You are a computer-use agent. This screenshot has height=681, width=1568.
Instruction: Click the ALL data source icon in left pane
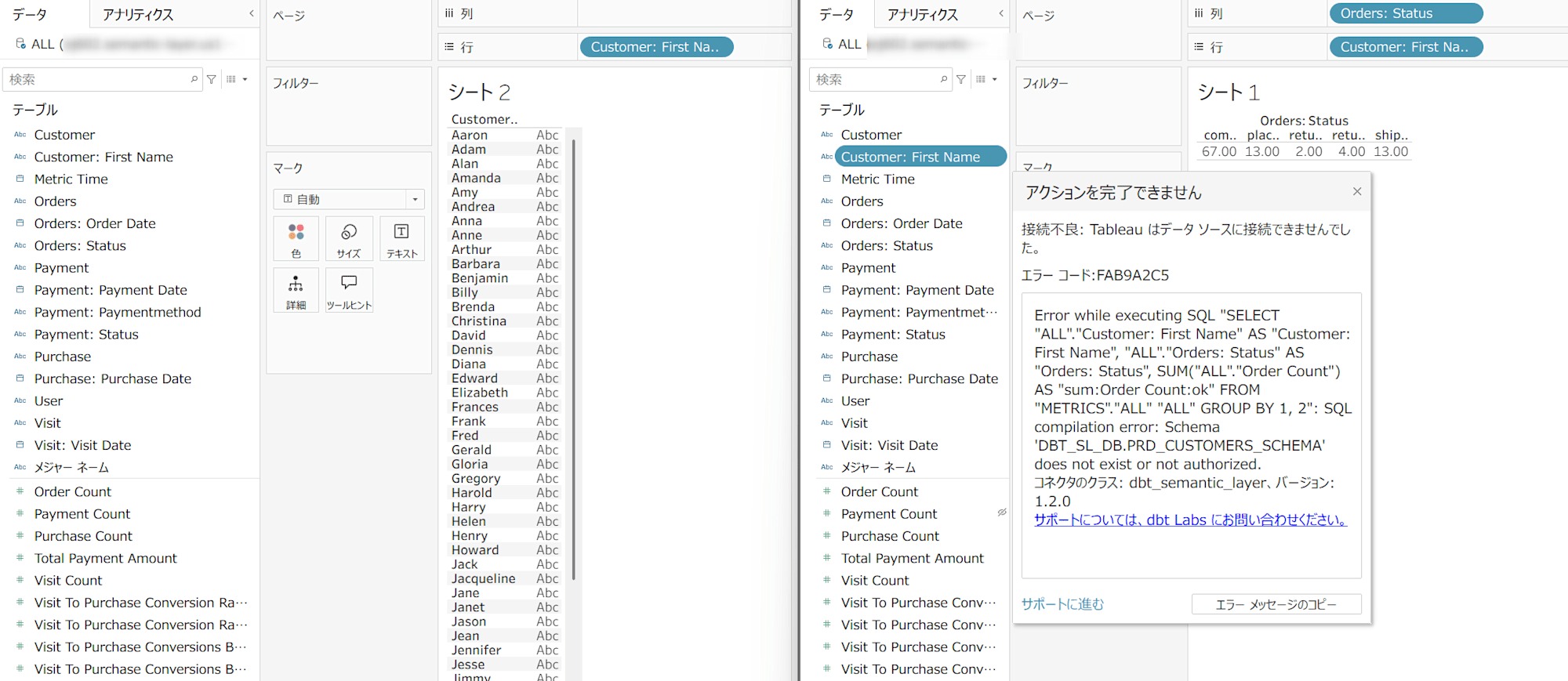tap(21, 44)
